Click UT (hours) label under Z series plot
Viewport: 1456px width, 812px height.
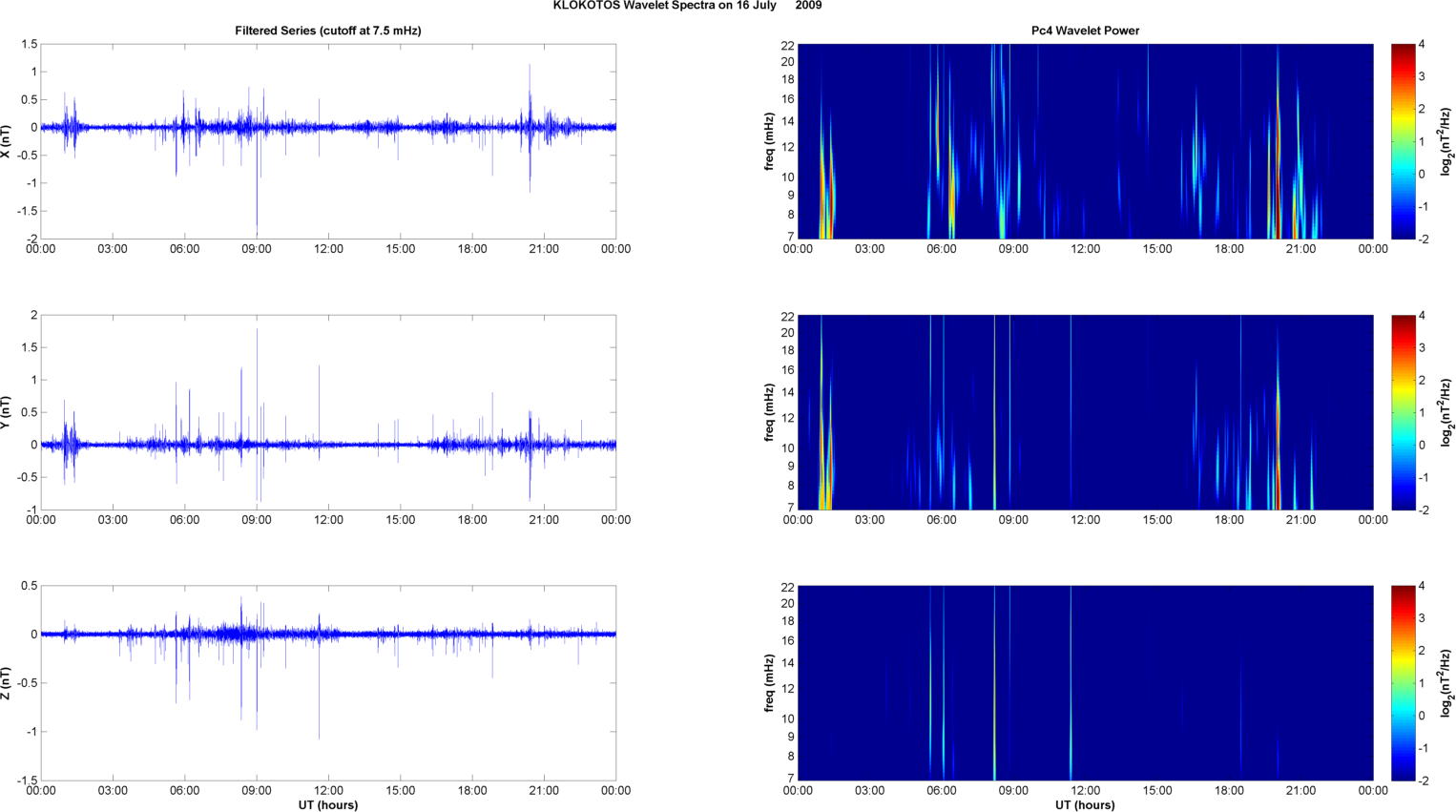coord(327,804)
